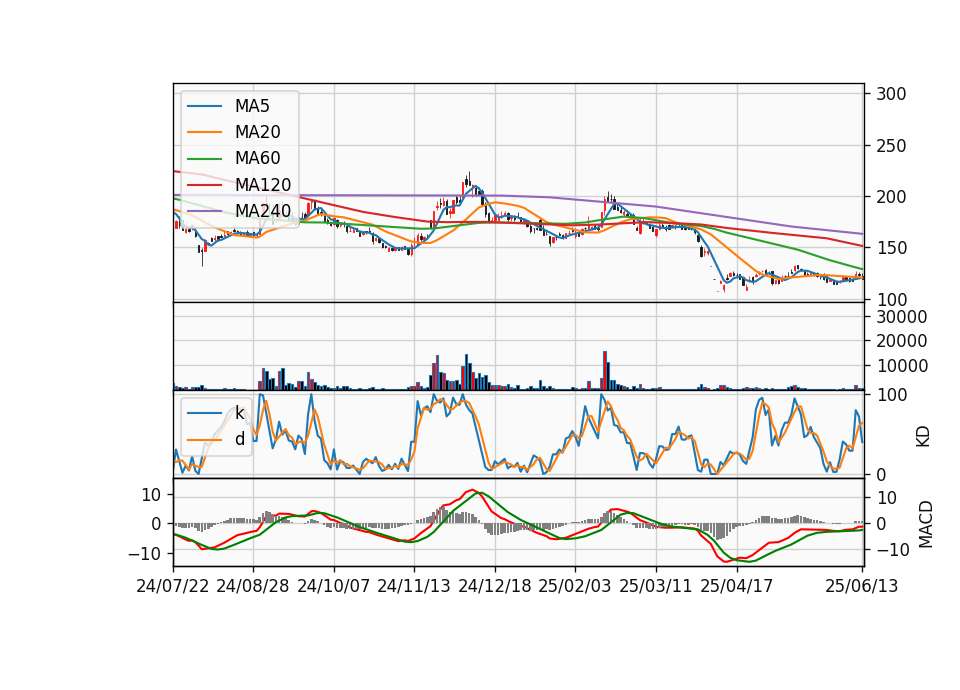Click the MA120 legend label

[263, 185]
